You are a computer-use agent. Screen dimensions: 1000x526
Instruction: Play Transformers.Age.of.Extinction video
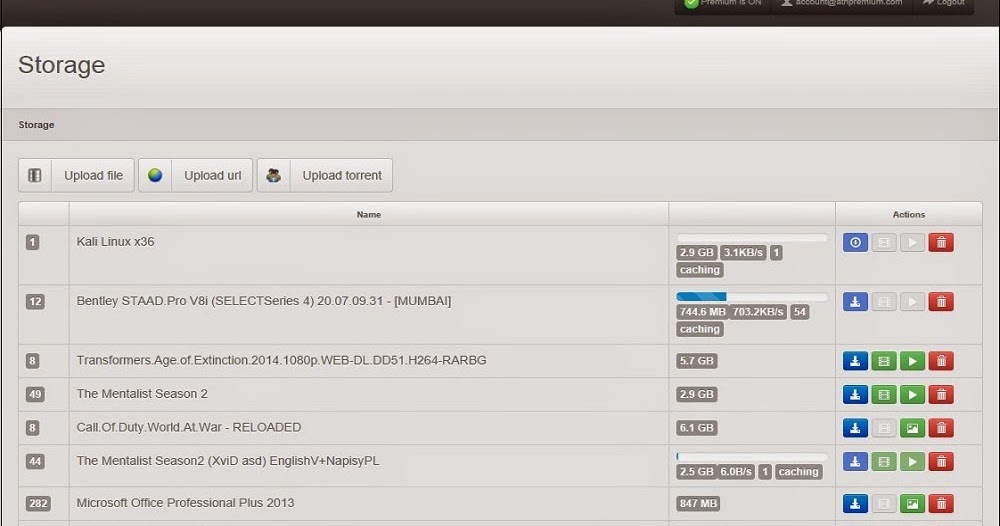[x=913, y=361]
